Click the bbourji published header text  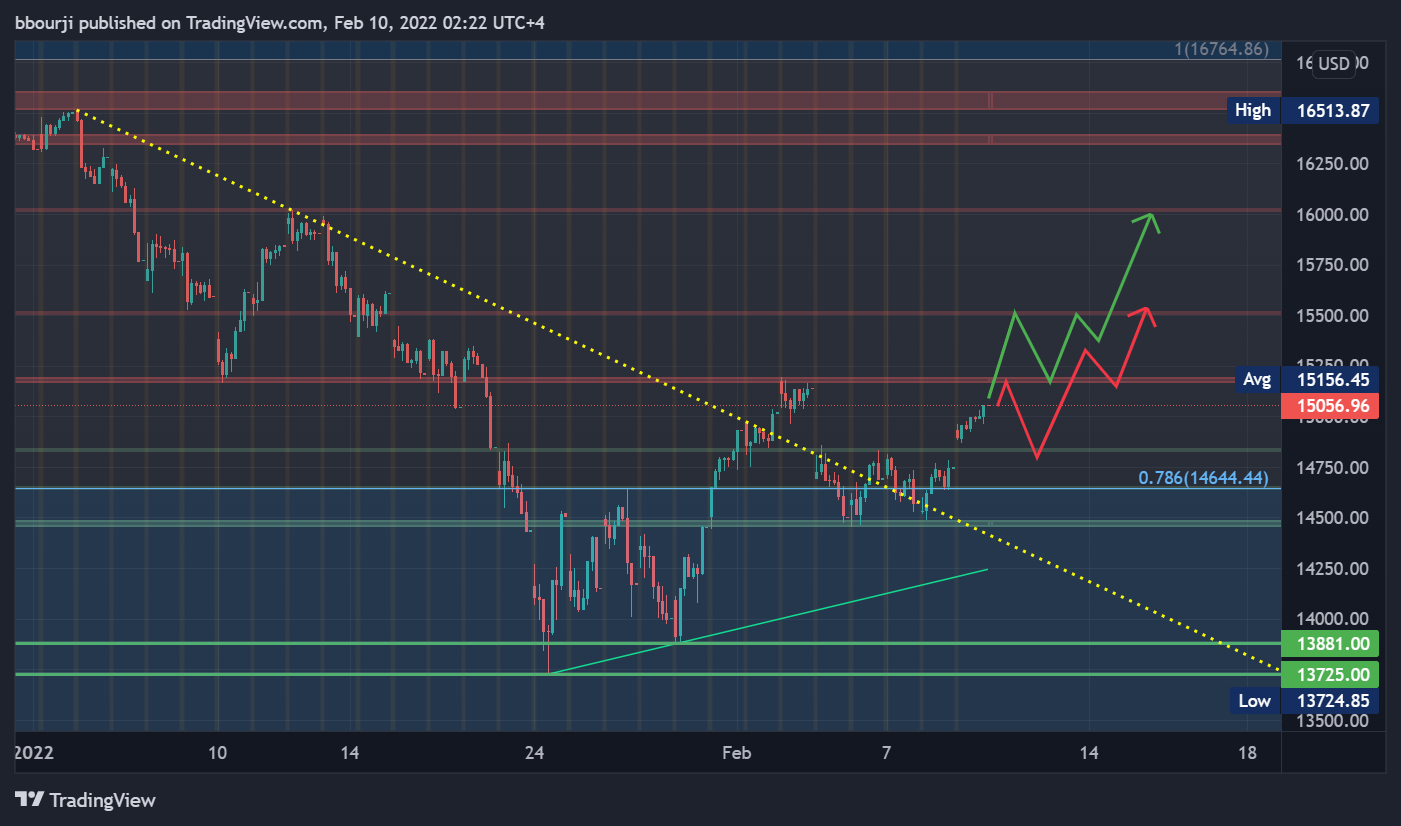point(280,22)
